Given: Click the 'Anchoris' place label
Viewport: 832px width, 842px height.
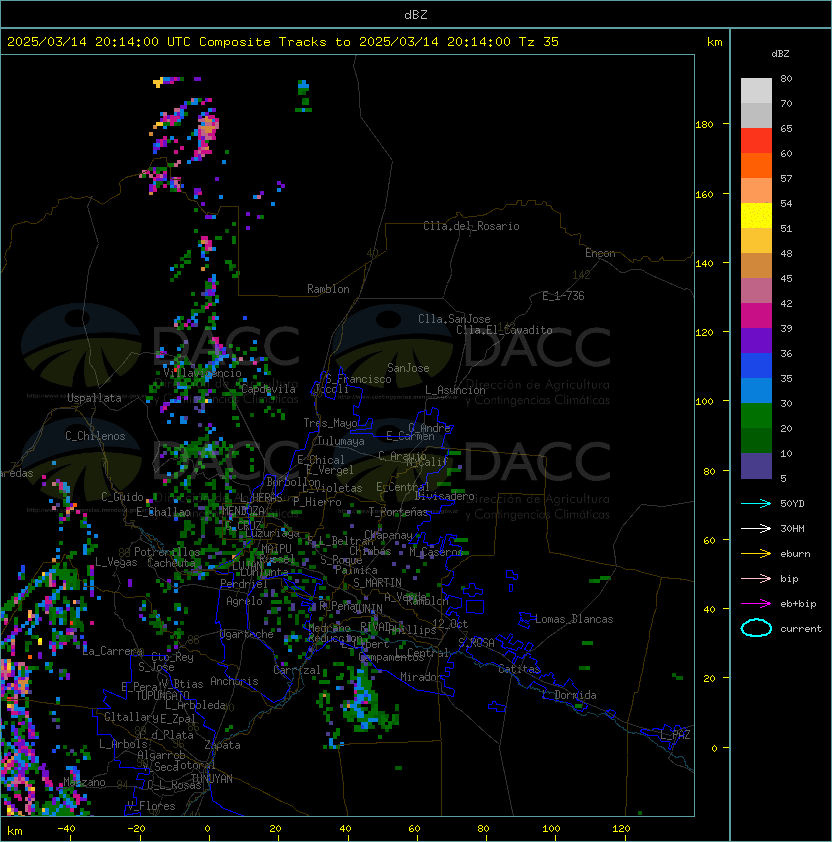Looking at the screenshot, I should (234, 681).
